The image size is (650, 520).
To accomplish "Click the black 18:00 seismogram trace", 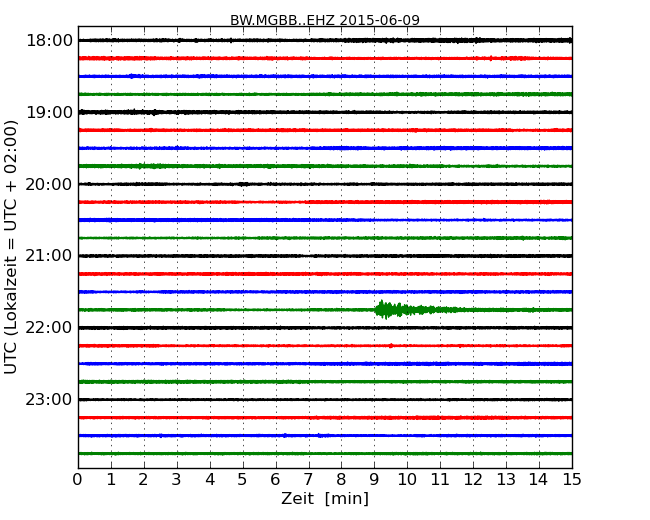I will click(x=325, y=40).
